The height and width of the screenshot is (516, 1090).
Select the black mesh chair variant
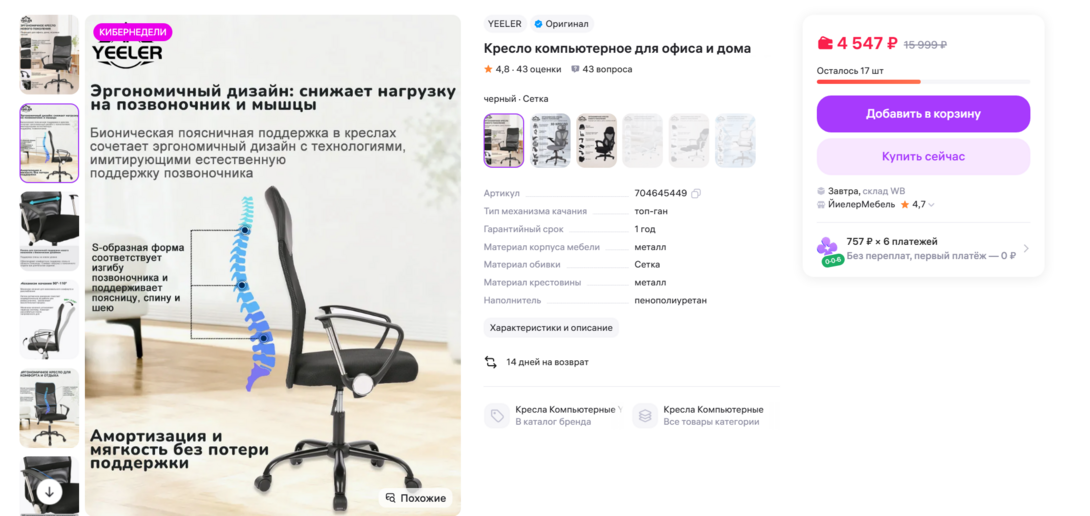tap(504, 140)
